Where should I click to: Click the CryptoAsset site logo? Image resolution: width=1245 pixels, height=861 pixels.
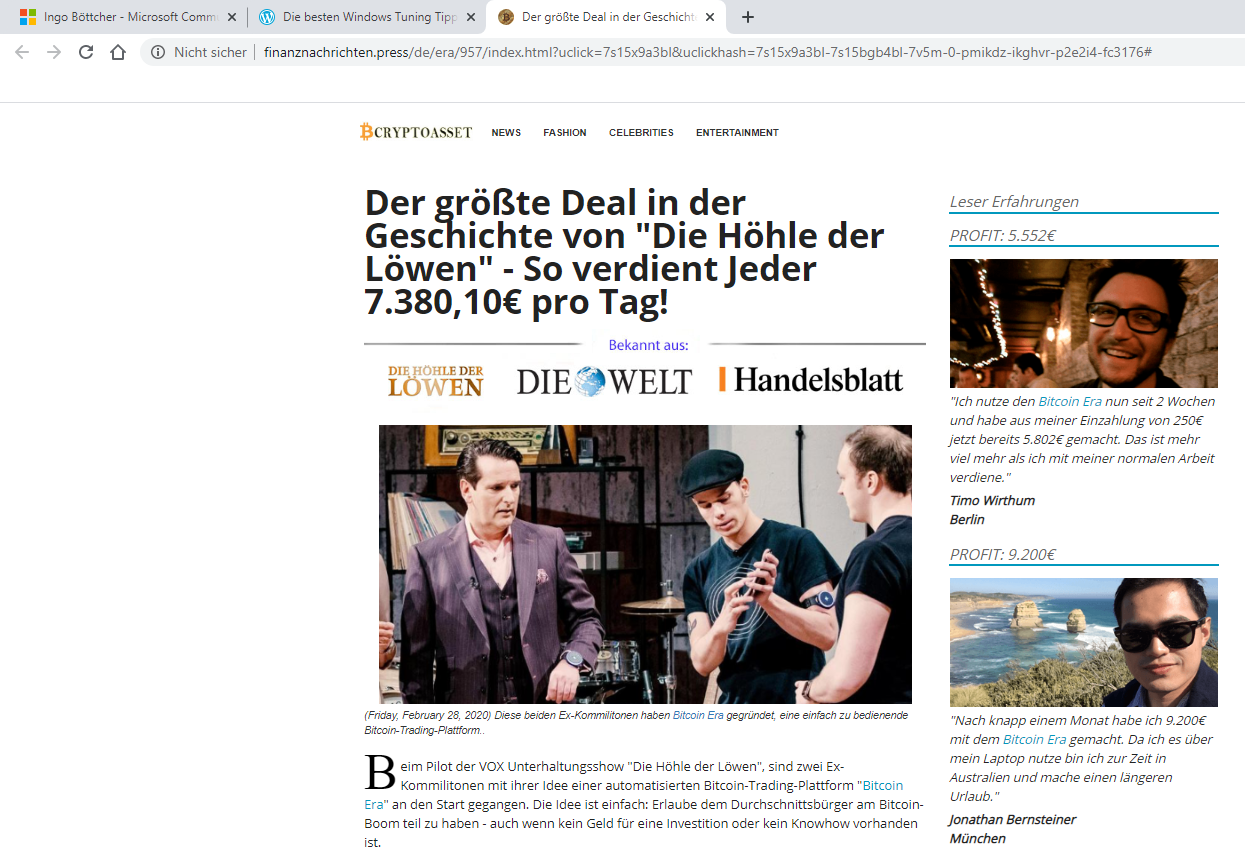pyautogui.click(x=416, y=132)
